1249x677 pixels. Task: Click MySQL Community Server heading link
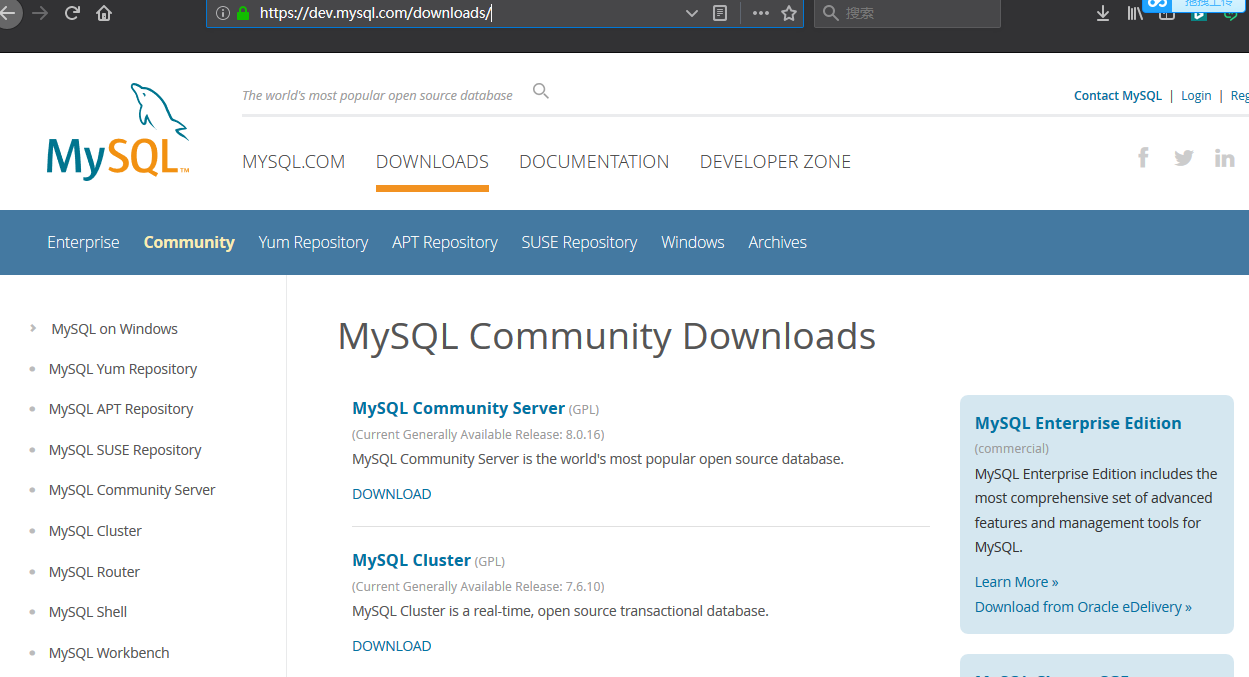click(x=459, y=408)
